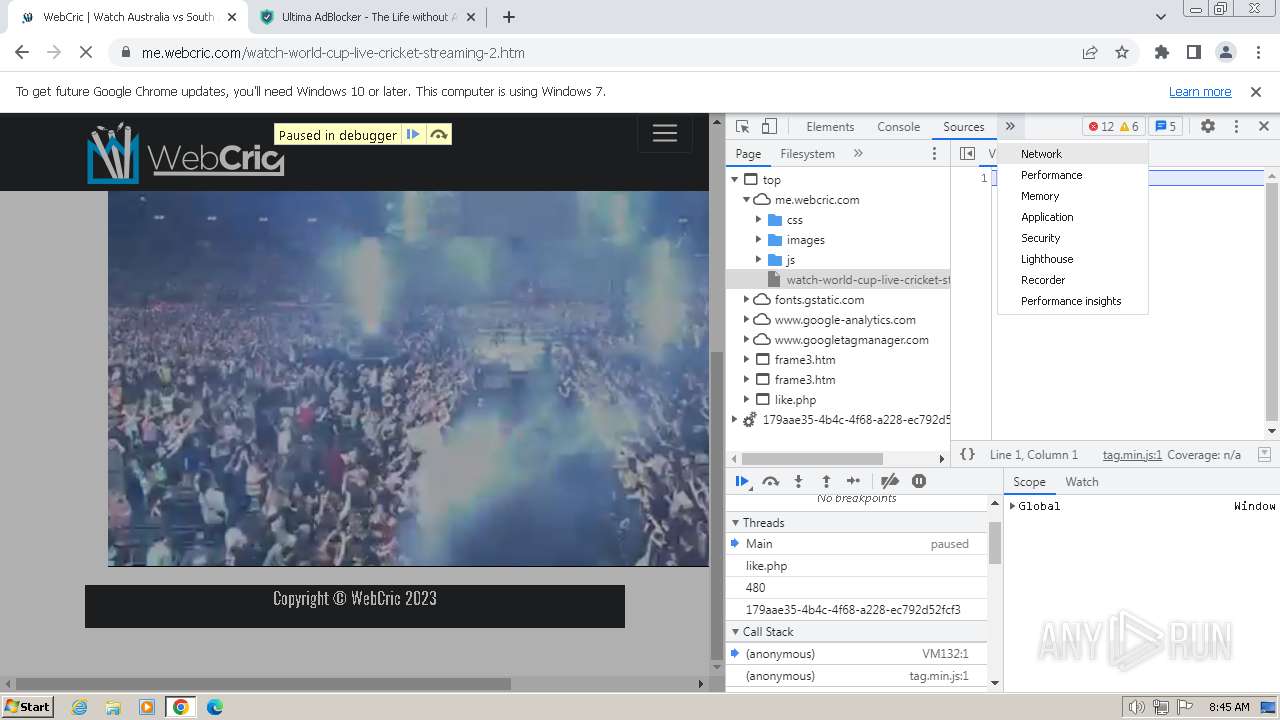Select the Main thread row
The image size is (1280, 720).
pyautogui.click(x=856, y=544)
